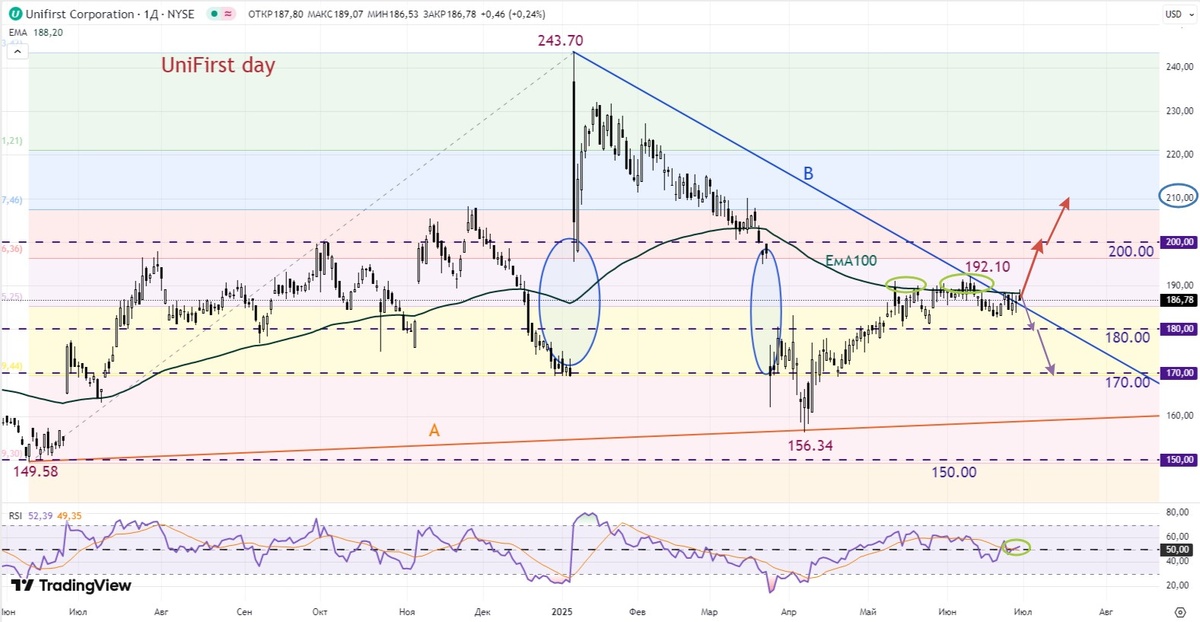The image size is (1200, 622).
Task: Click the 240,00 label on price axis
Action: click(1180, 67)
